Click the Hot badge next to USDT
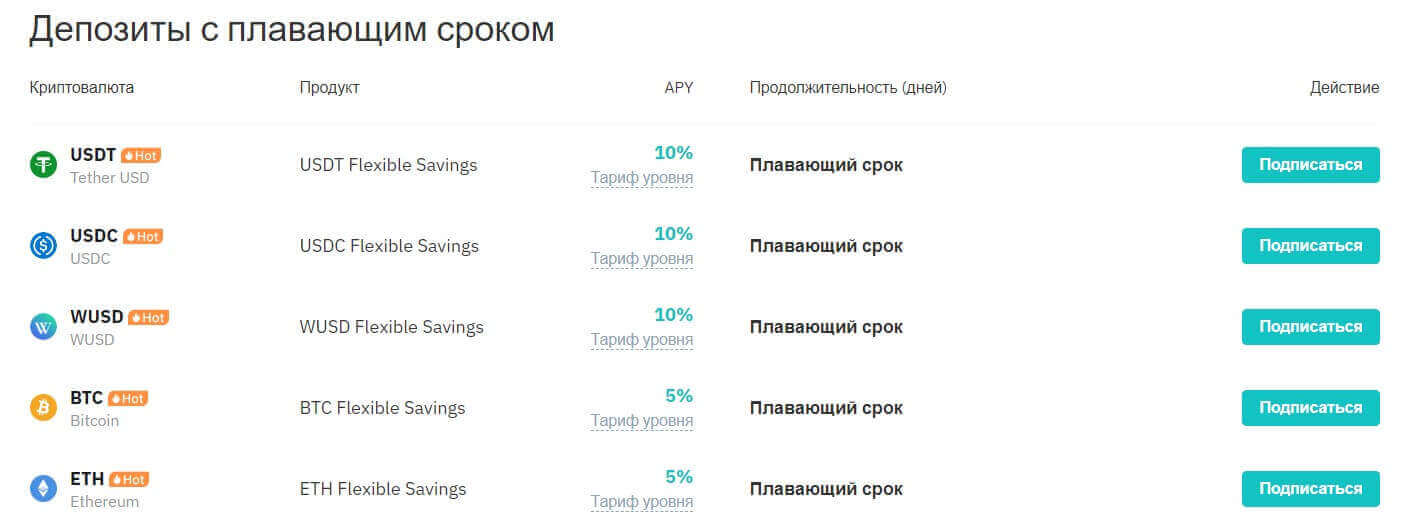The width and height of the screenshot is (1412, 532). (141, 156)
